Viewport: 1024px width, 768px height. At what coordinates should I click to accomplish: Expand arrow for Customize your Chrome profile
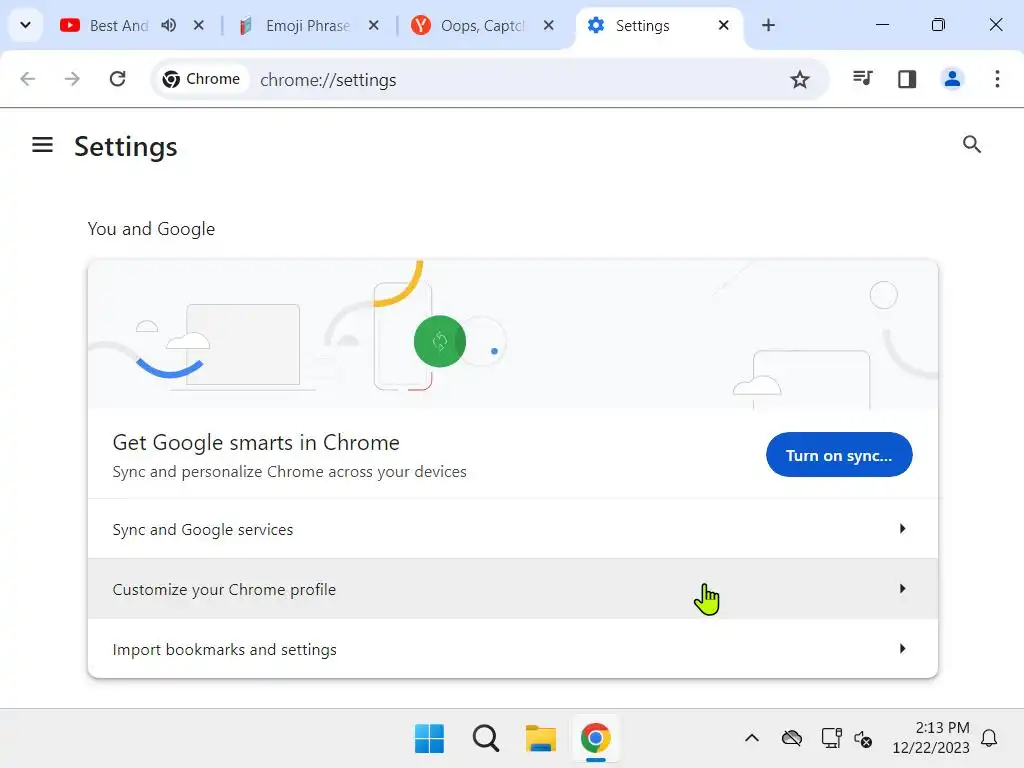tap(903, 588)
